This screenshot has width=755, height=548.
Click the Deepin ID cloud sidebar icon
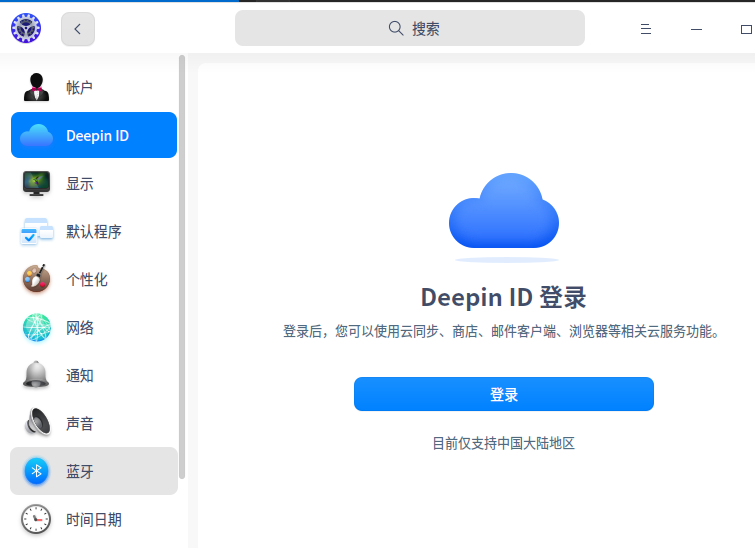[36, 135]
